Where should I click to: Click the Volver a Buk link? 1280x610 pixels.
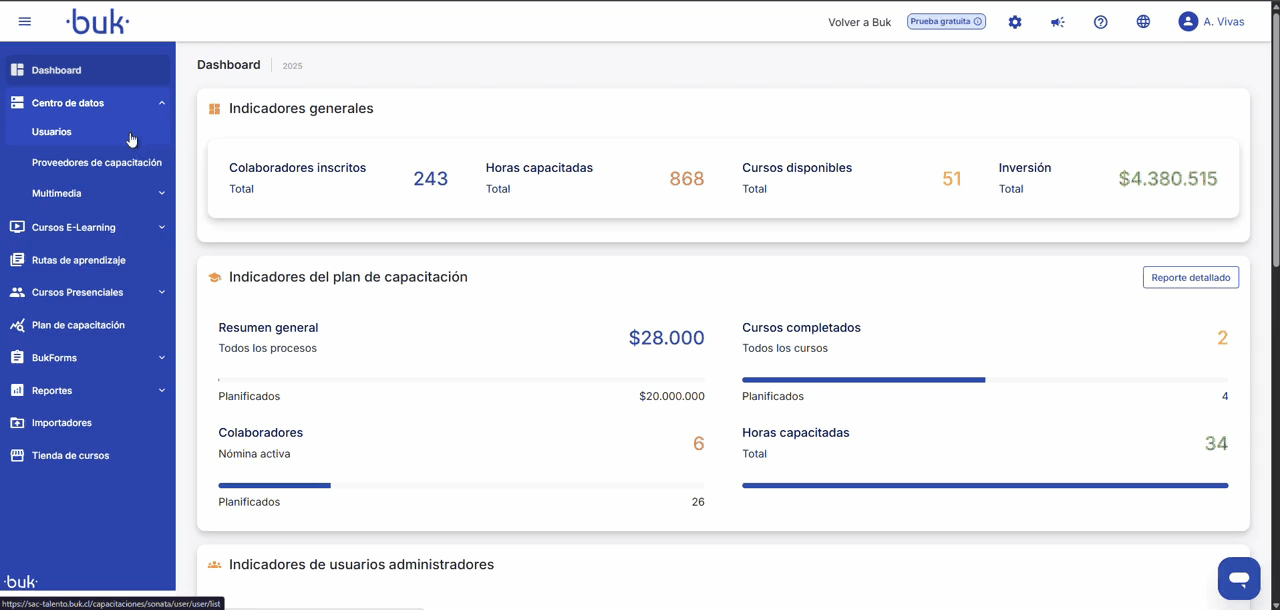click(x=859, y=22)
